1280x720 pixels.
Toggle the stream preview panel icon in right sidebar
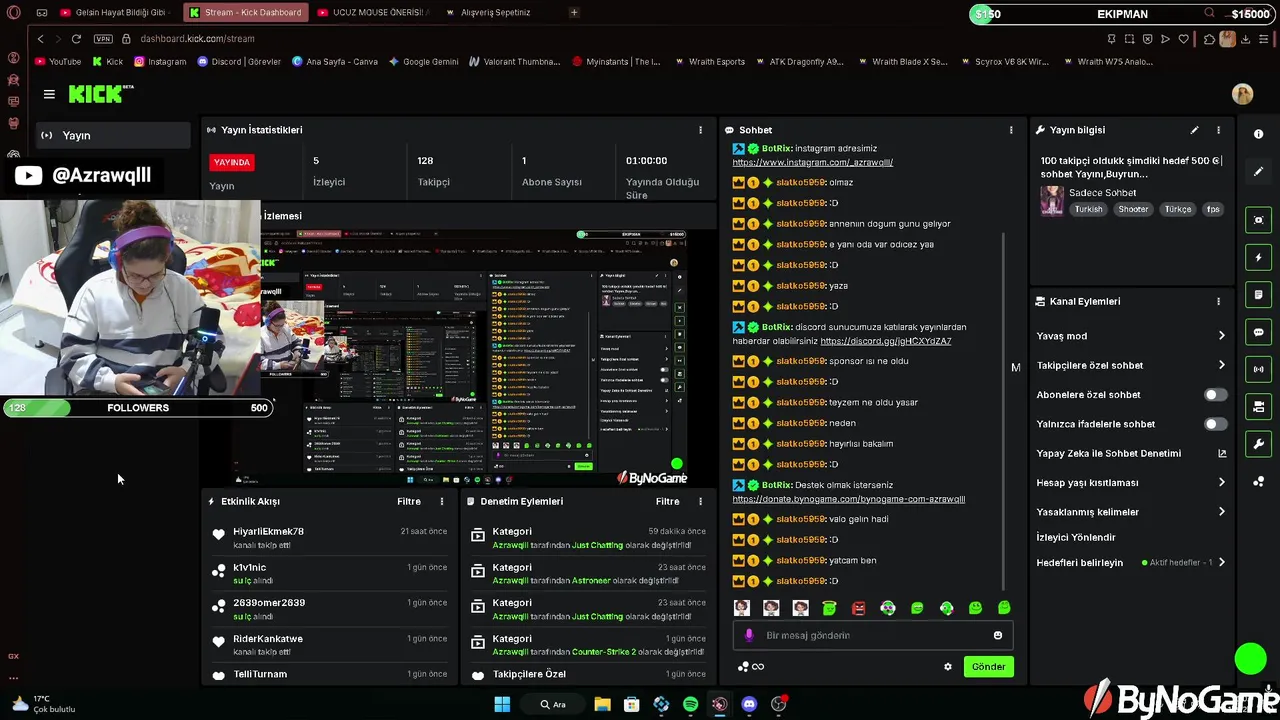pyautogui.click(x=1258, y=220)
